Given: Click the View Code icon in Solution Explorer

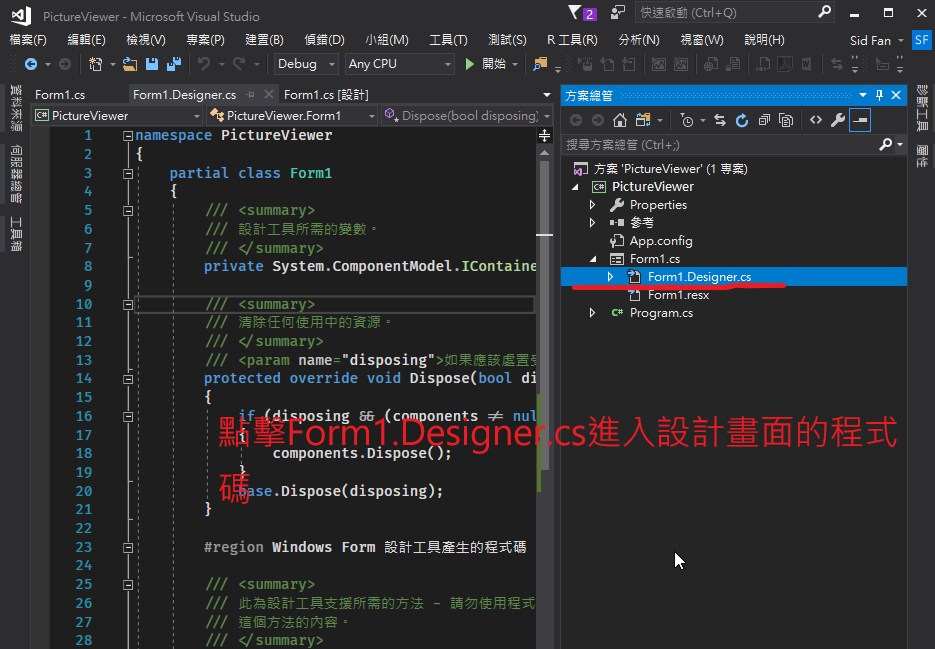Looking at the screenshot, I should (816, 120).
